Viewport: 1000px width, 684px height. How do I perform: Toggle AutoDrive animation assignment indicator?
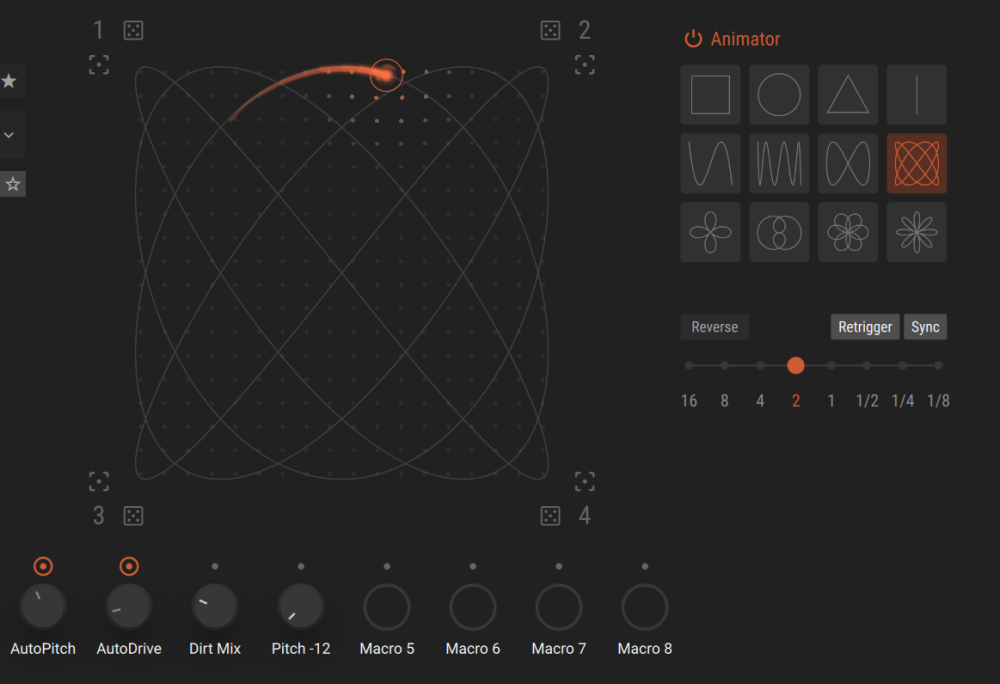point(129,566)
